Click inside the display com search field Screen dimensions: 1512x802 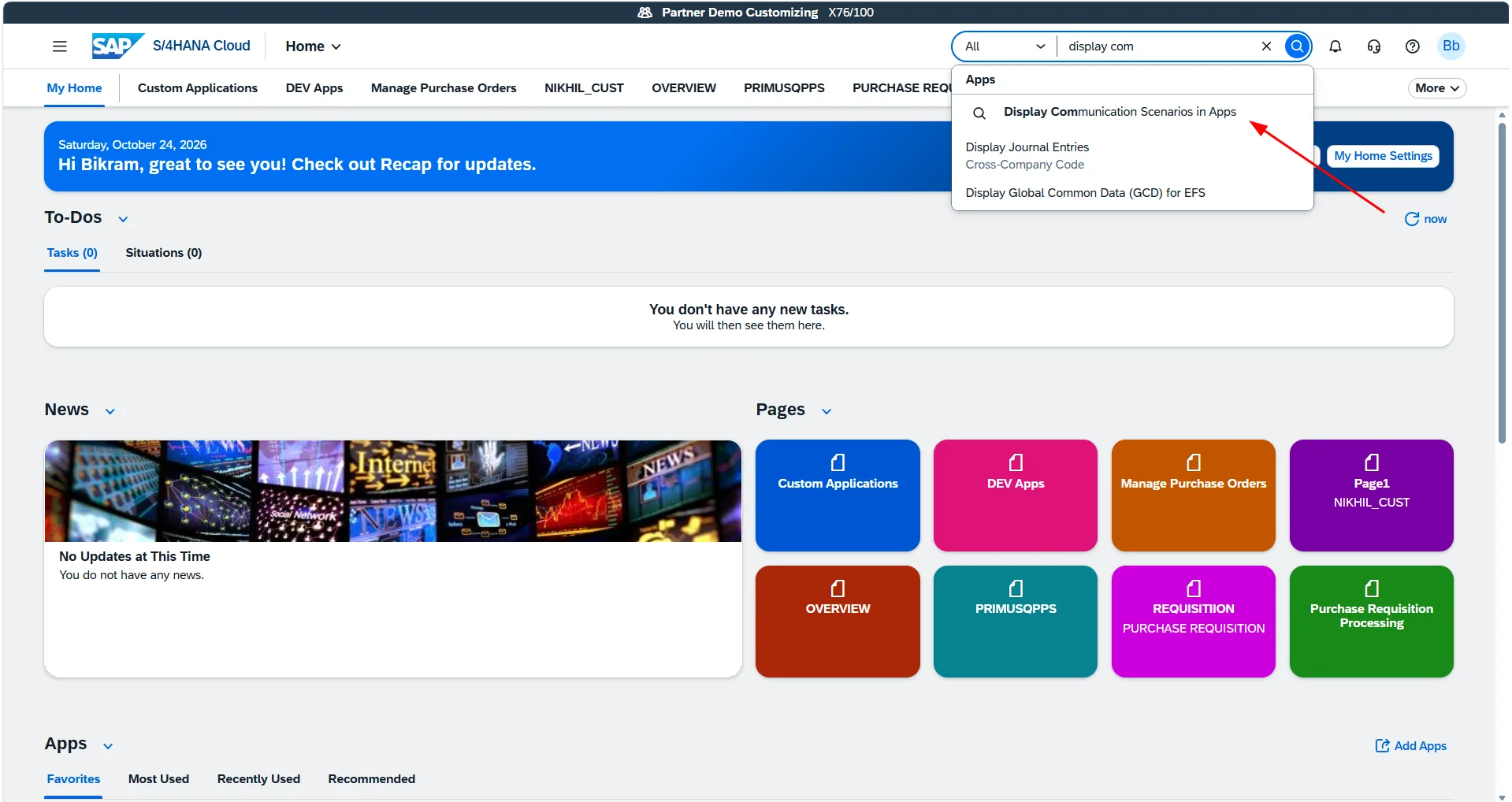point(1158,46)
